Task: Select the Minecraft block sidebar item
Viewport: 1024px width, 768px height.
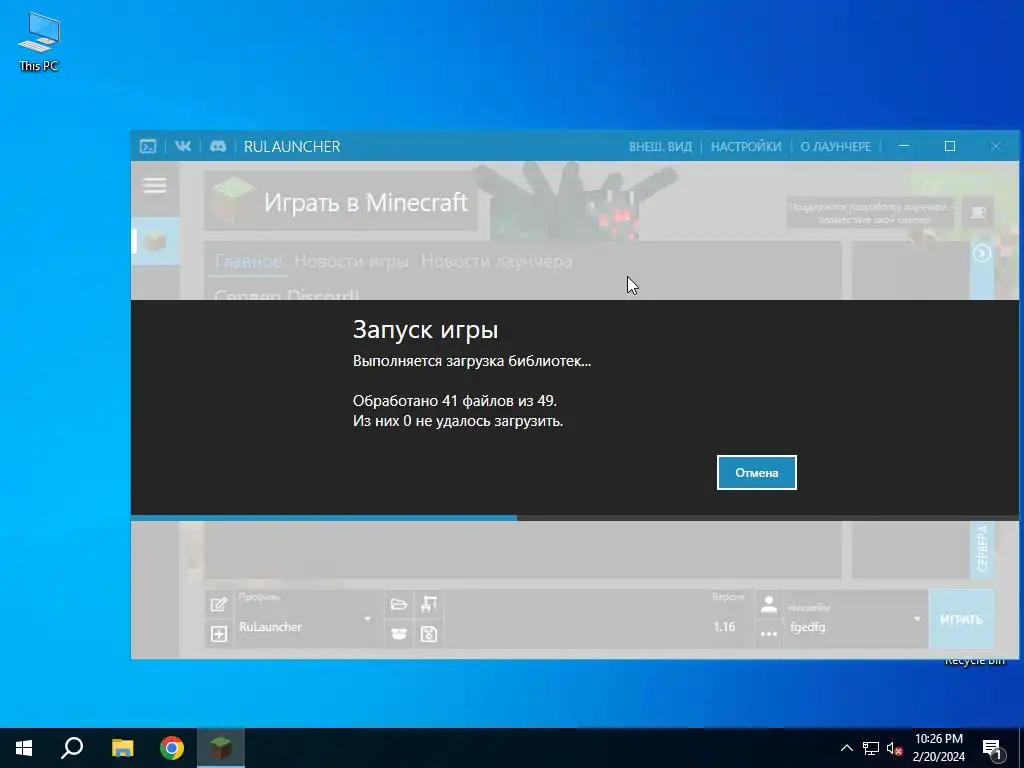Action: (x=155, y=242)
